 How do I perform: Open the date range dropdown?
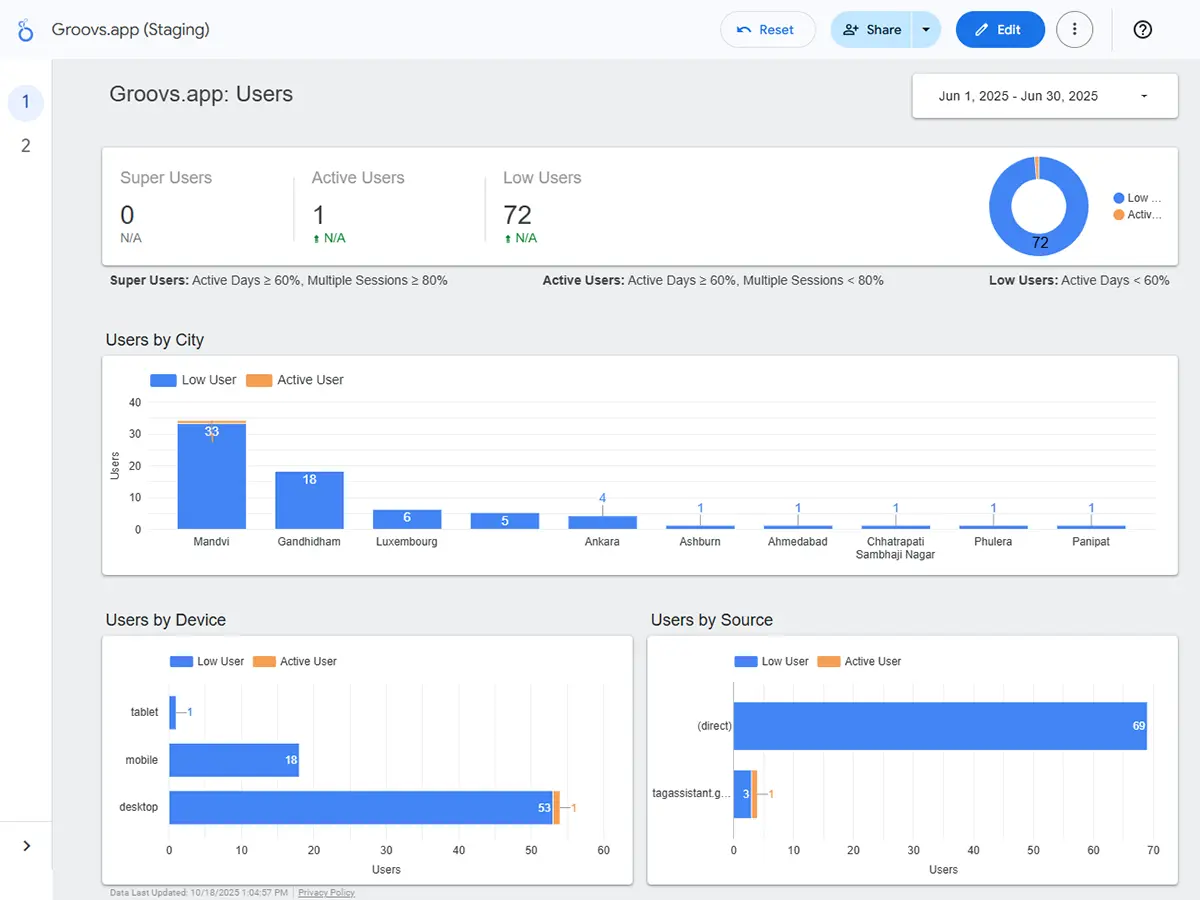click(1044, 96)
